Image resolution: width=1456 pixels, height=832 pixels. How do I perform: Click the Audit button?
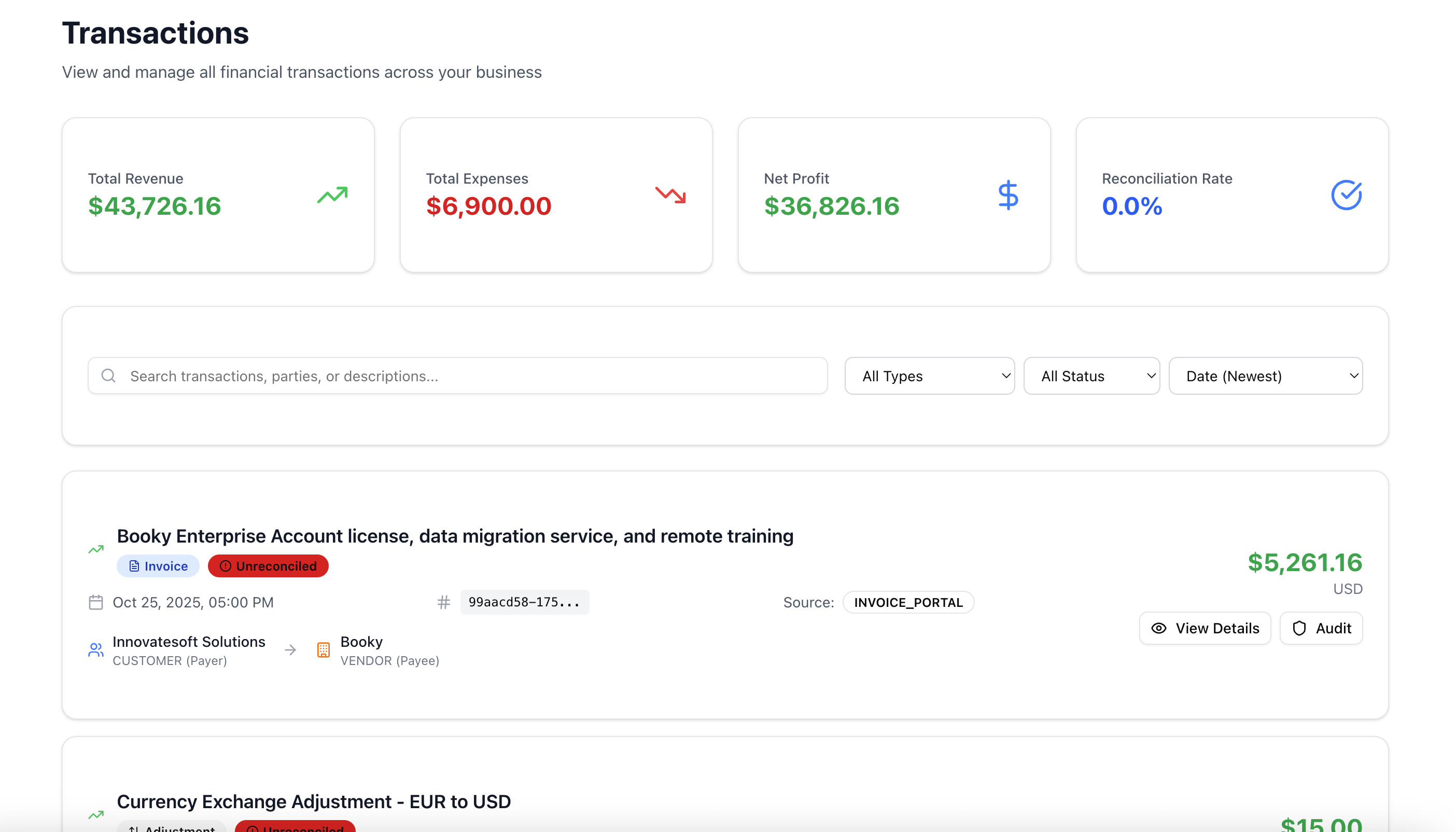[1320, 628]
